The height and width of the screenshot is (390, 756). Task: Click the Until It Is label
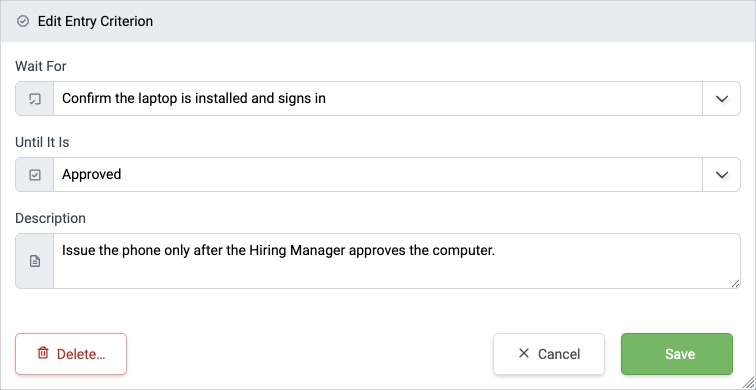tap(42, 142)
